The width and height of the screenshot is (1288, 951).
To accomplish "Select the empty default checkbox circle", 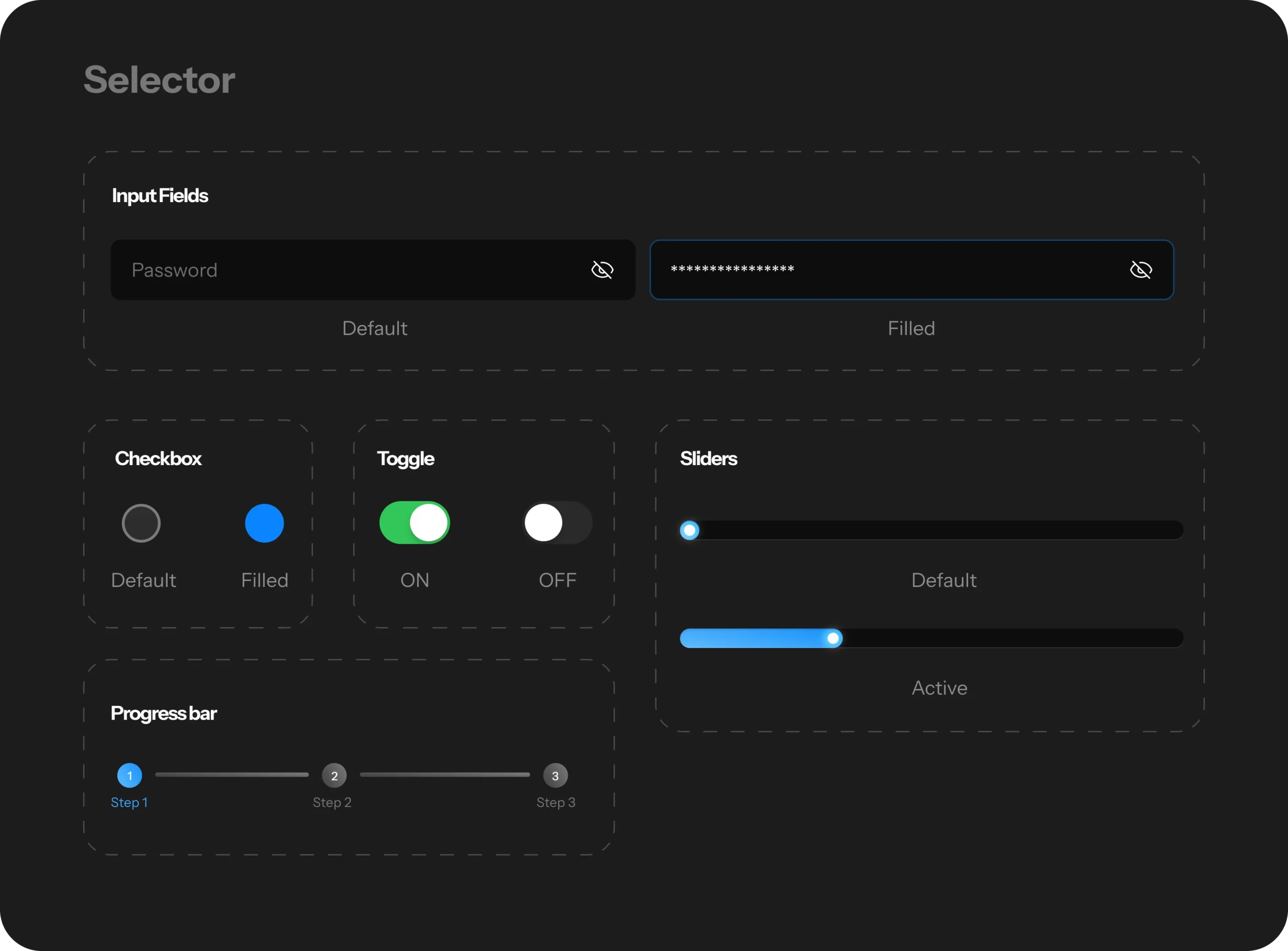I will click(141, 524).
